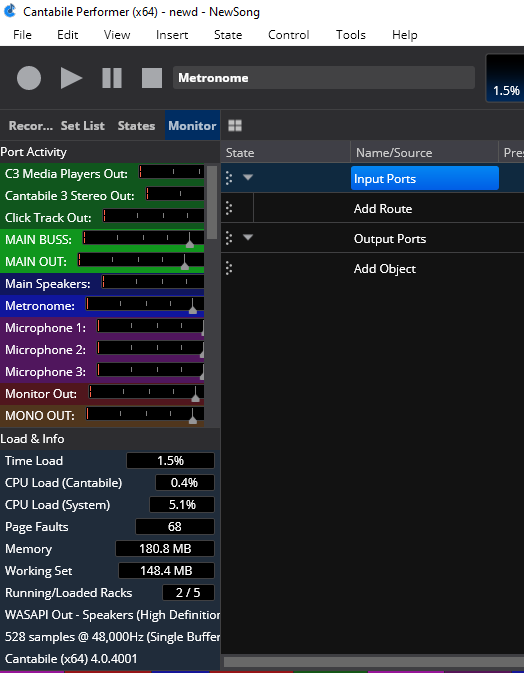Click the WASAPI Out - Speakers info line
524x673 pixels.
click(x=112, y=615)
